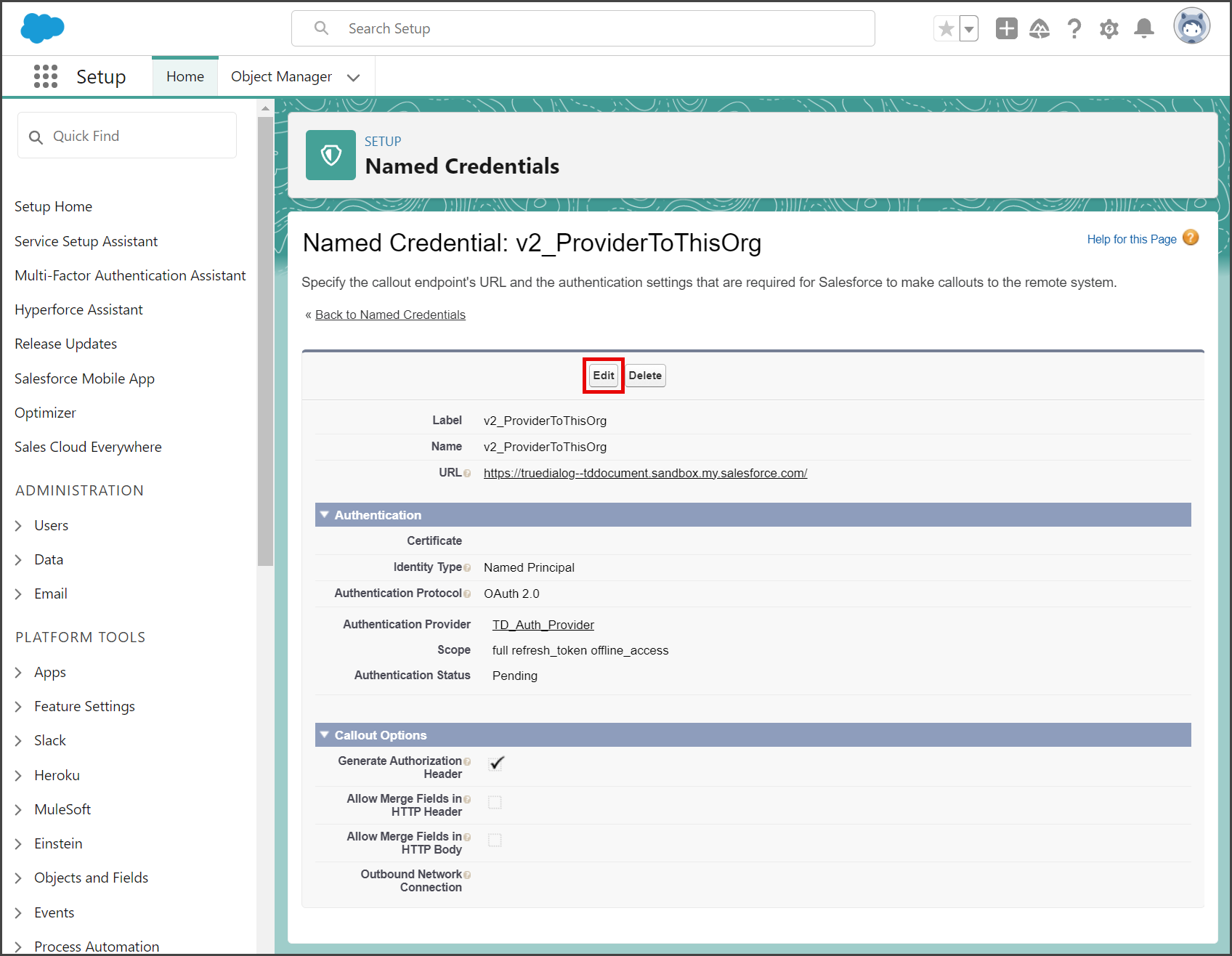Open the user avatar profile menu
1232x956 pixels.
[x=1192, y=27]
